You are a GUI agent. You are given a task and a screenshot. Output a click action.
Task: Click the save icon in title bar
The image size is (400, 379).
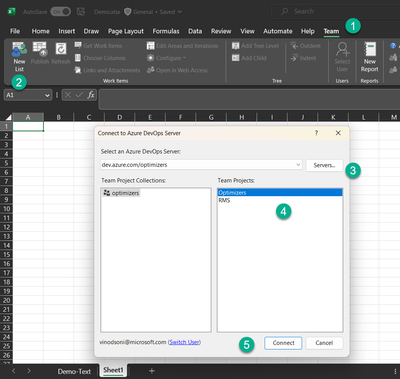81,12
